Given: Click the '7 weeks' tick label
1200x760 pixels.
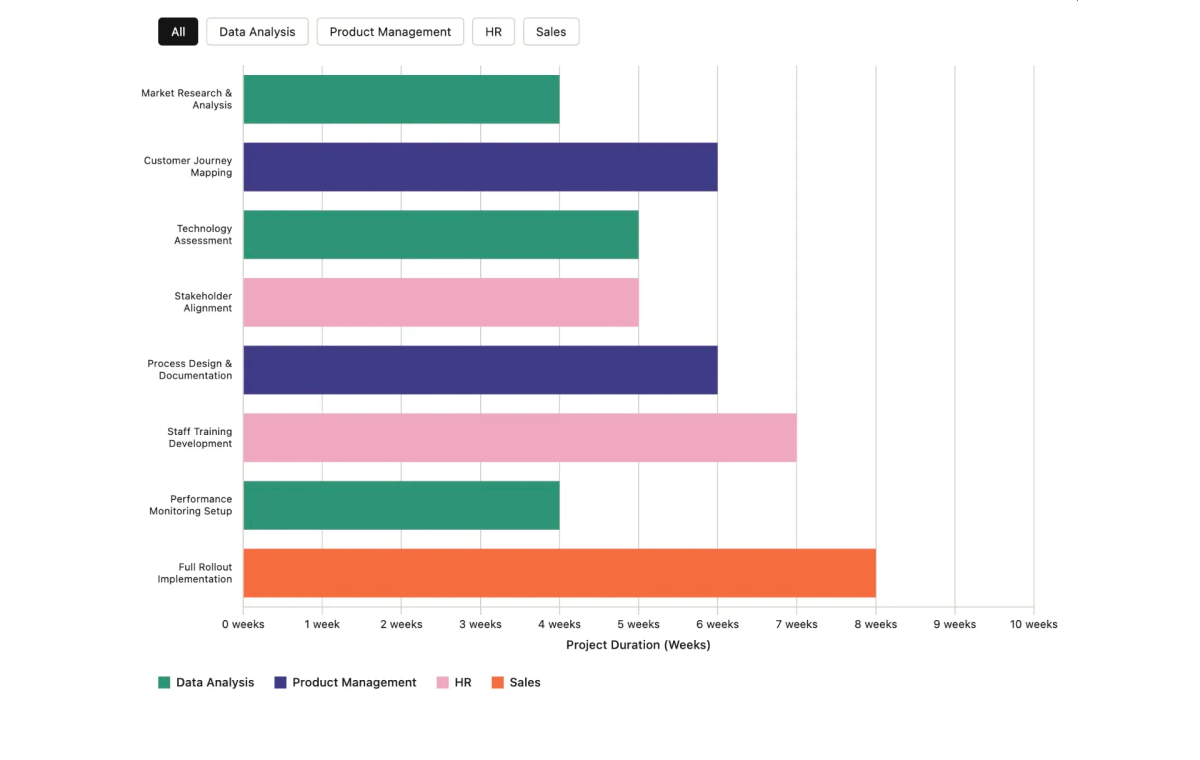Looking at the screenshot, I should 796,624.
